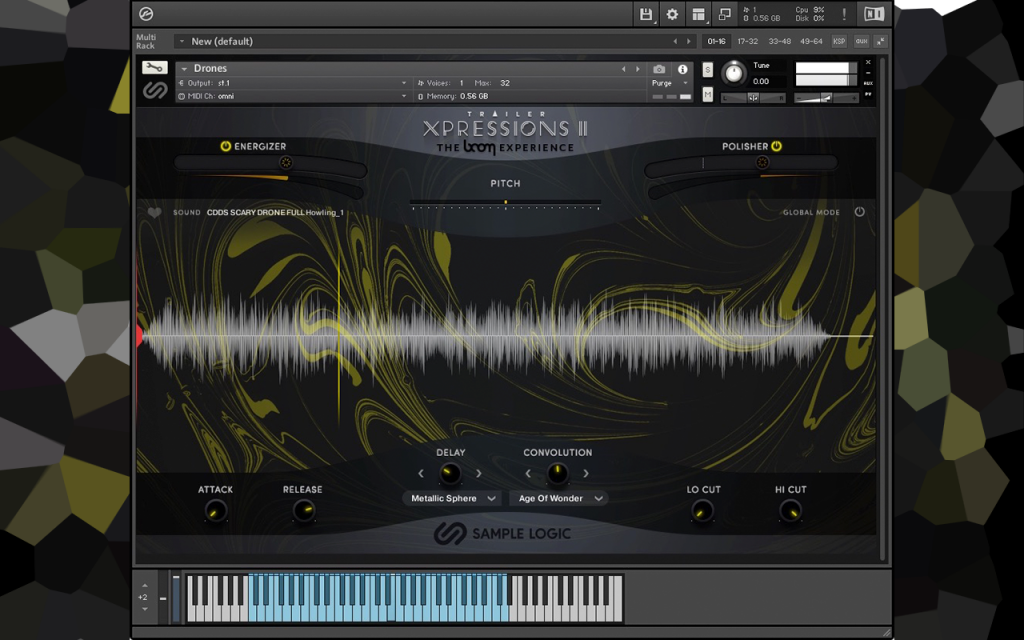Click the POLISHER slider handle
This screenshot has height=640, width=1024.
point(762,163)
